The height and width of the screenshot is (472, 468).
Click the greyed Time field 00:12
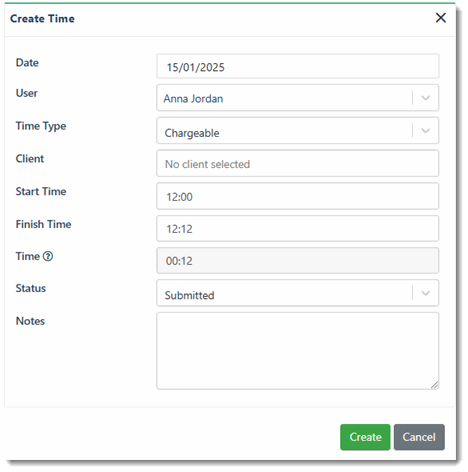(x=298, y=260)
